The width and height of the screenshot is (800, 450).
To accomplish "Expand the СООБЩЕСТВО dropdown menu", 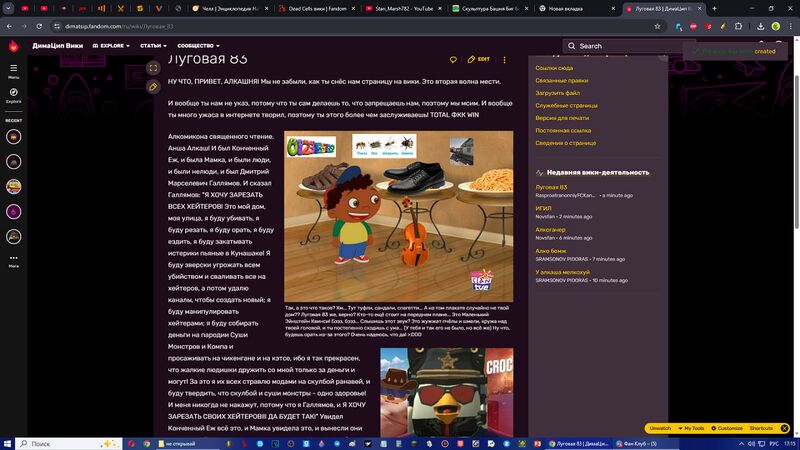I will tap(201, 46).
